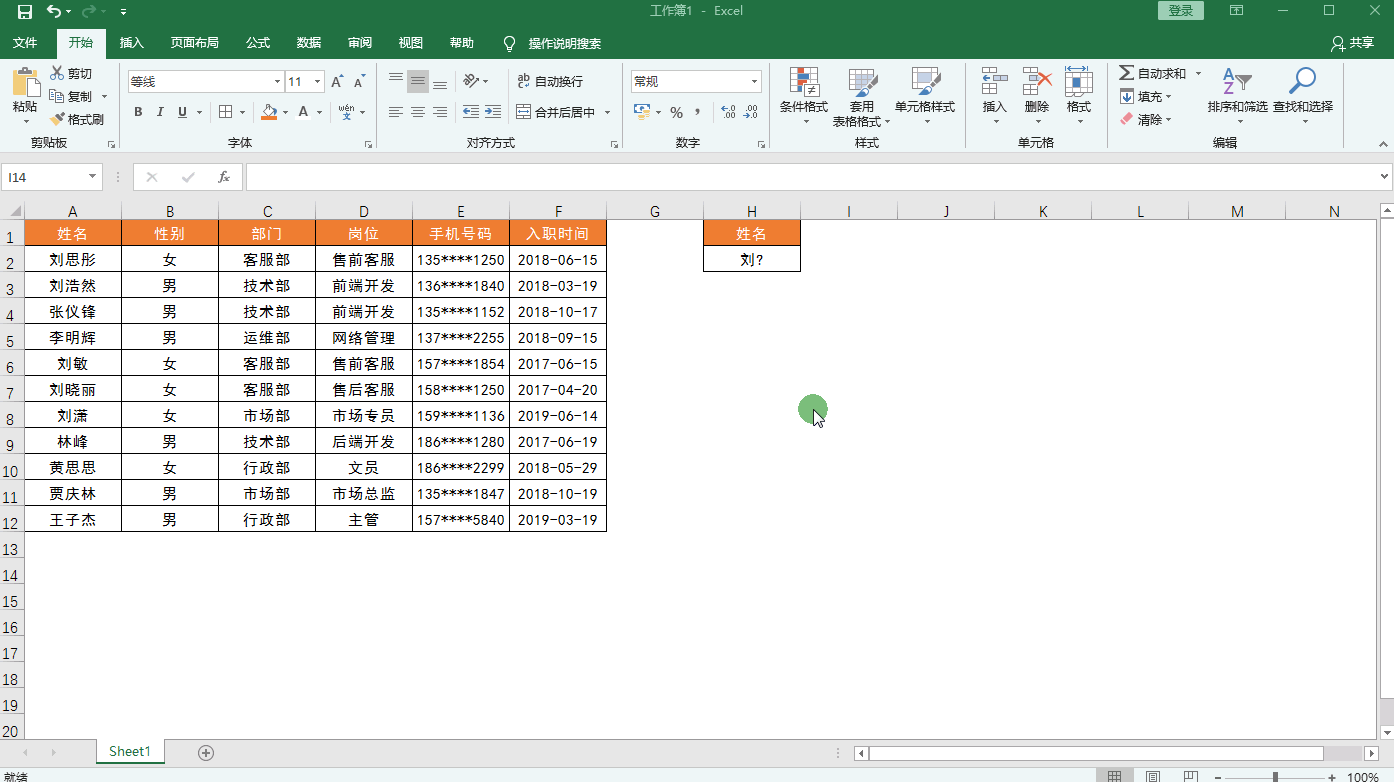The height and width of the screenshot is (782, 1394).
Task: Open the 数据 ribbon tab
Action: (x=308, y=43)
